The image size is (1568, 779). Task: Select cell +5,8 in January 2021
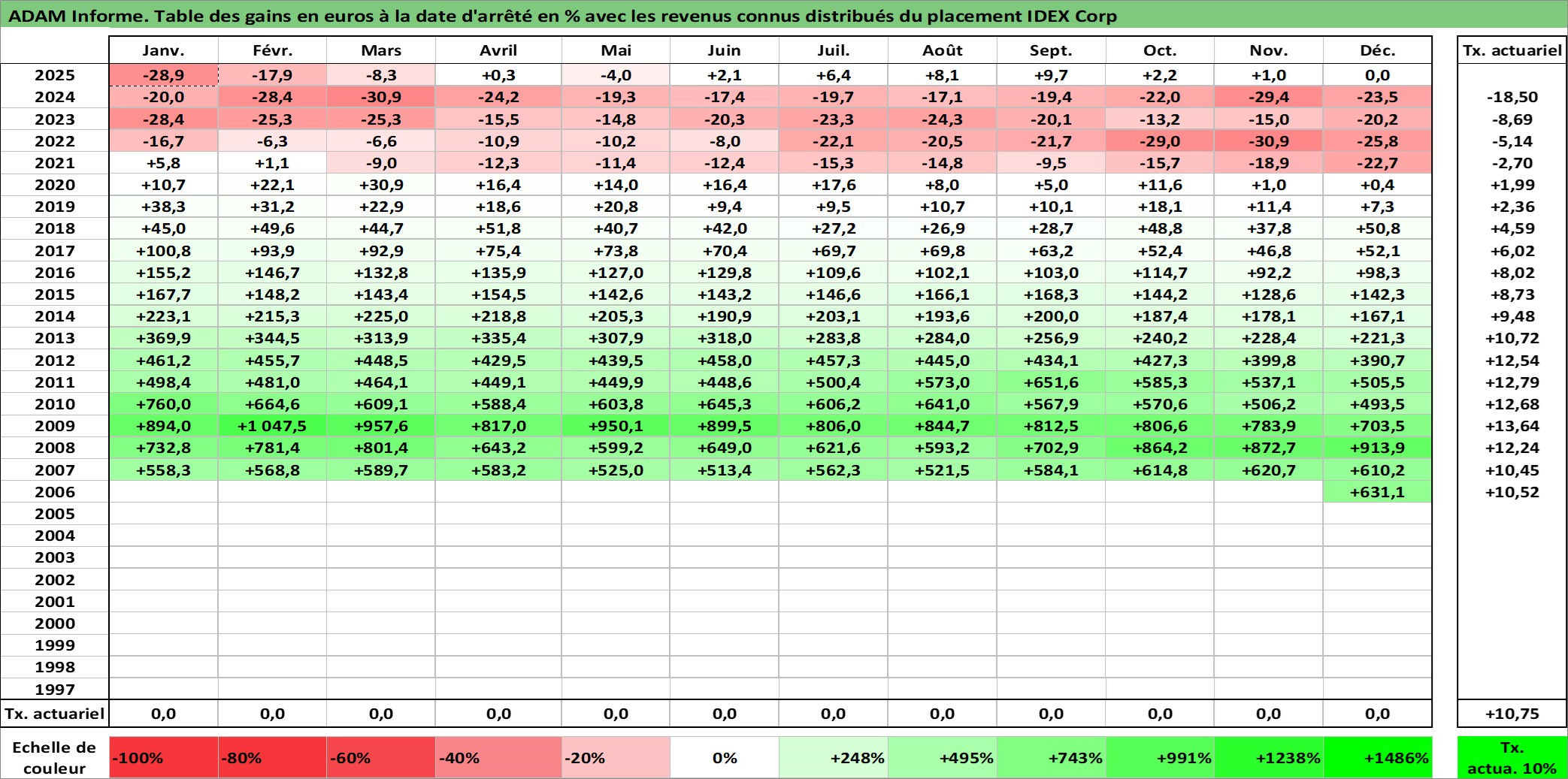(x=163, y=163)
